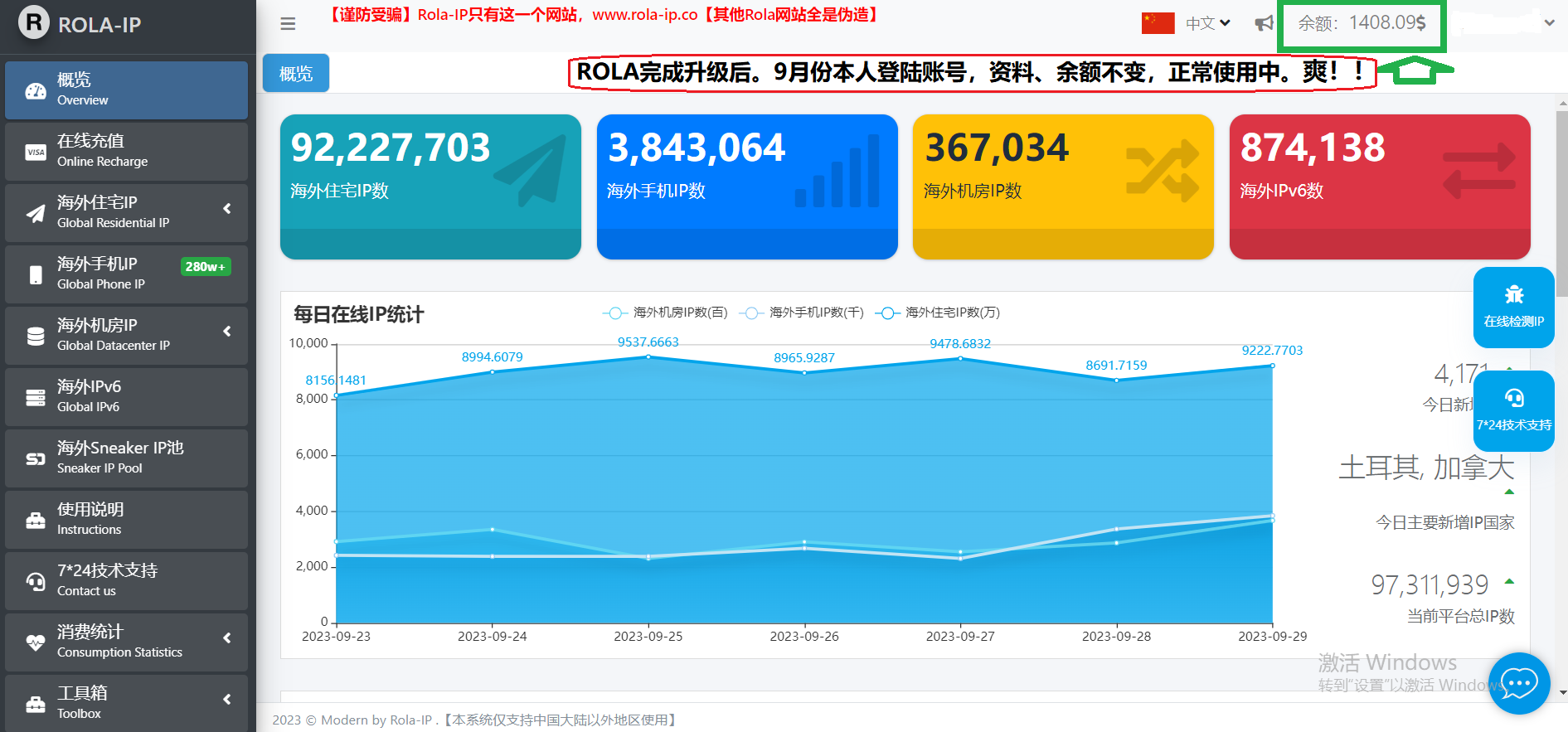The image size is (1568, 732).
Task: Open 7*24技术支持 Contact us menu item
Action: click(x=126, y=580)
